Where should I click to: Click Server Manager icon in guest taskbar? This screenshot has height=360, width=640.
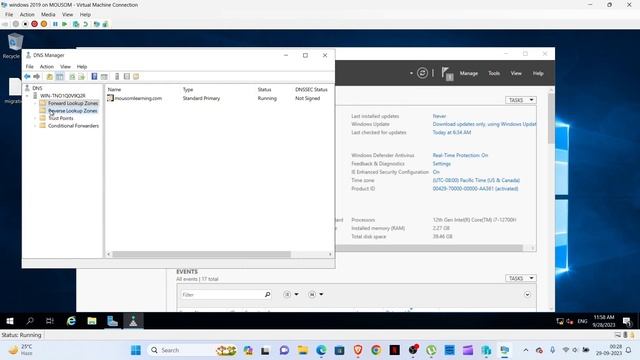(x=112, y=321)
